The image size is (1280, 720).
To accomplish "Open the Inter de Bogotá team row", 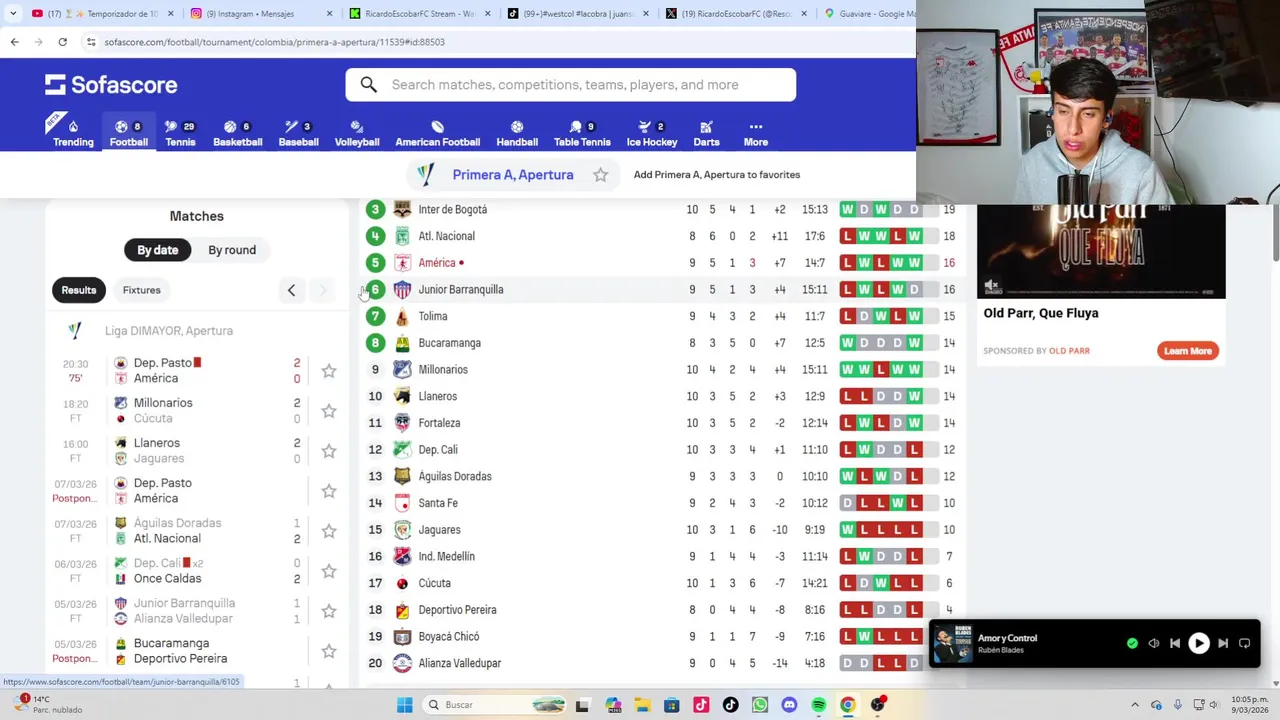I will point(661,210).
